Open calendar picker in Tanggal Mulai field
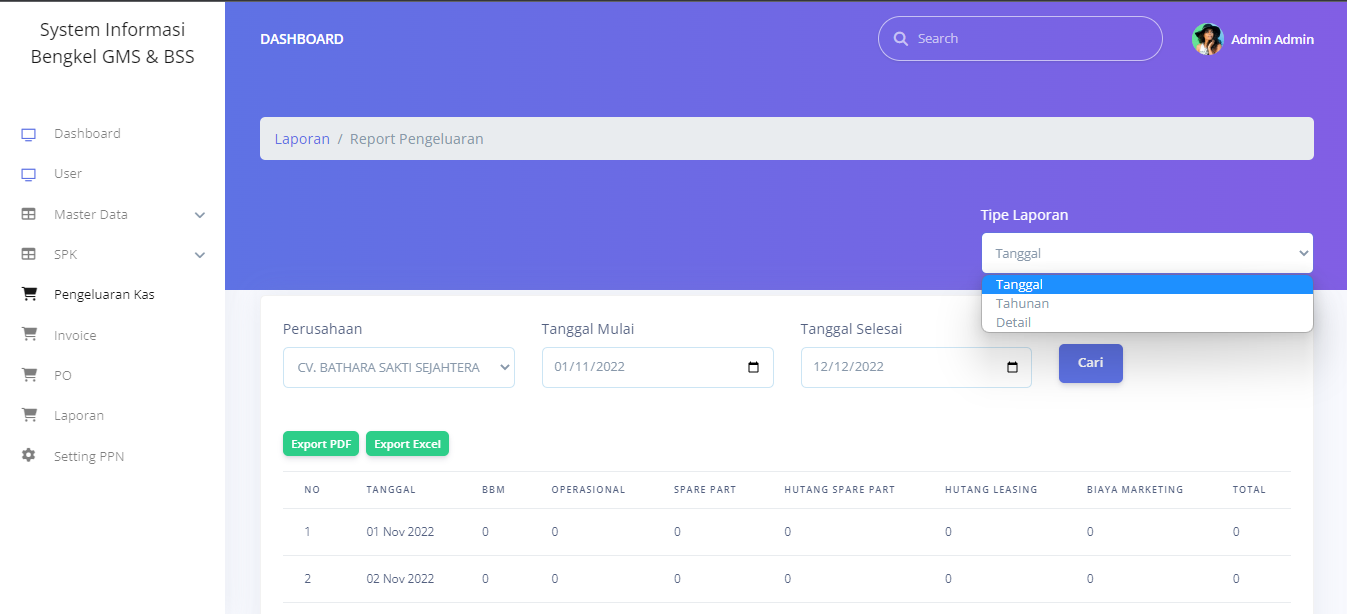This screenshot has width=1347, height=614. pos(753,367)
